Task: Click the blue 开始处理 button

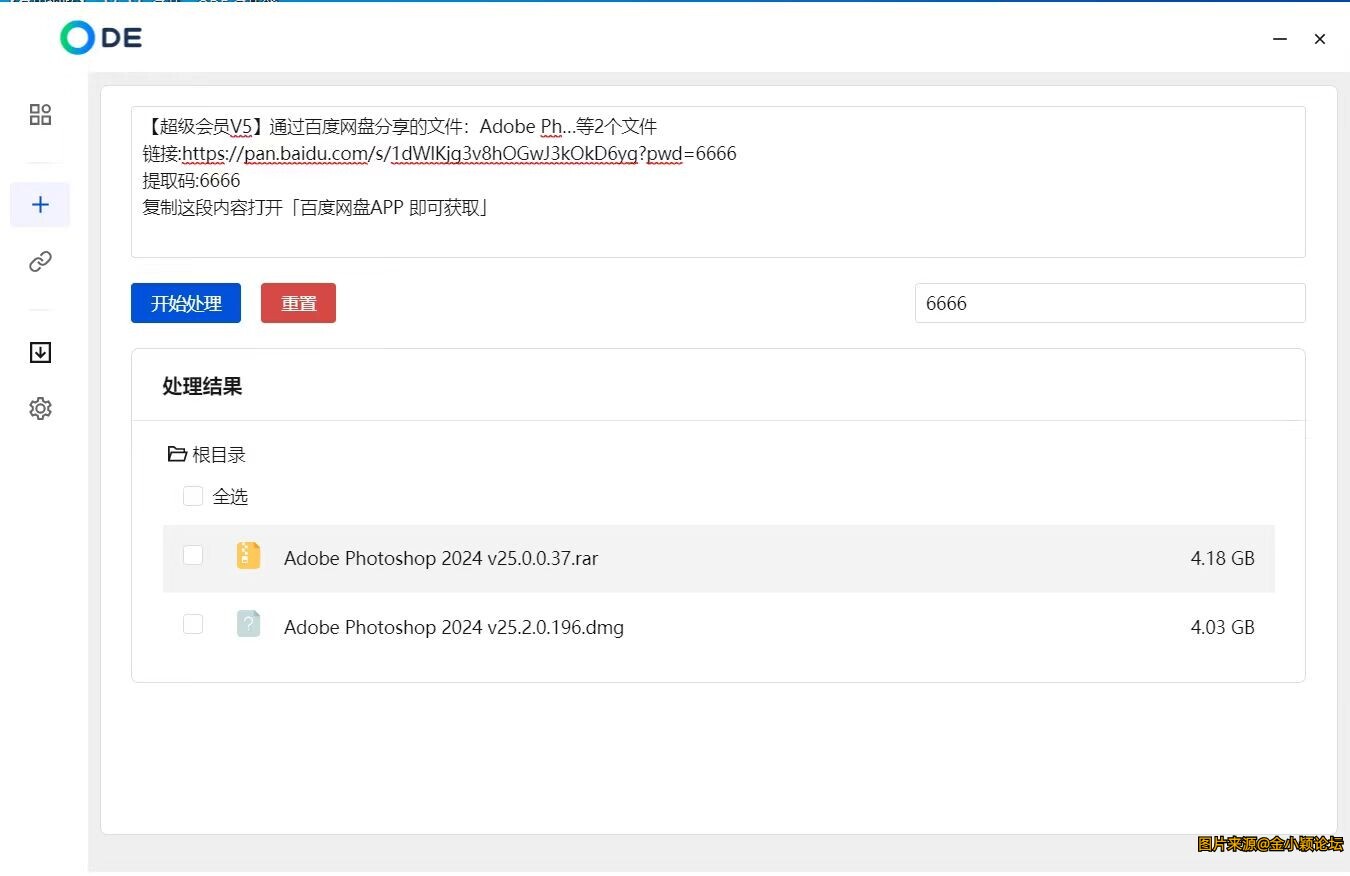Action: [x=186, y=303]
